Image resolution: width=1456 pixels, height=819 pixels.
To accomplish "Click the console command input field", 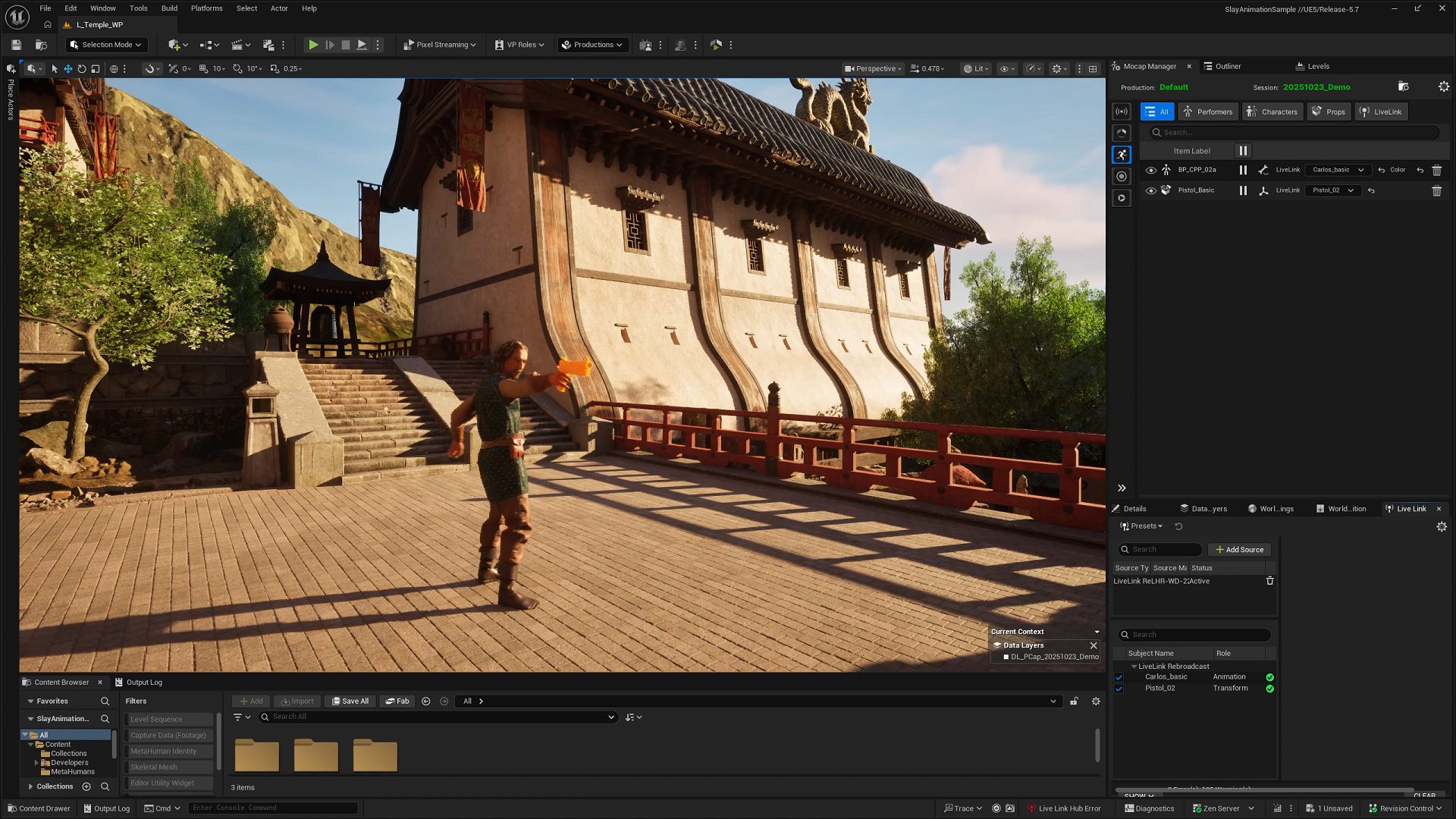I will click(x=273, y=808).
